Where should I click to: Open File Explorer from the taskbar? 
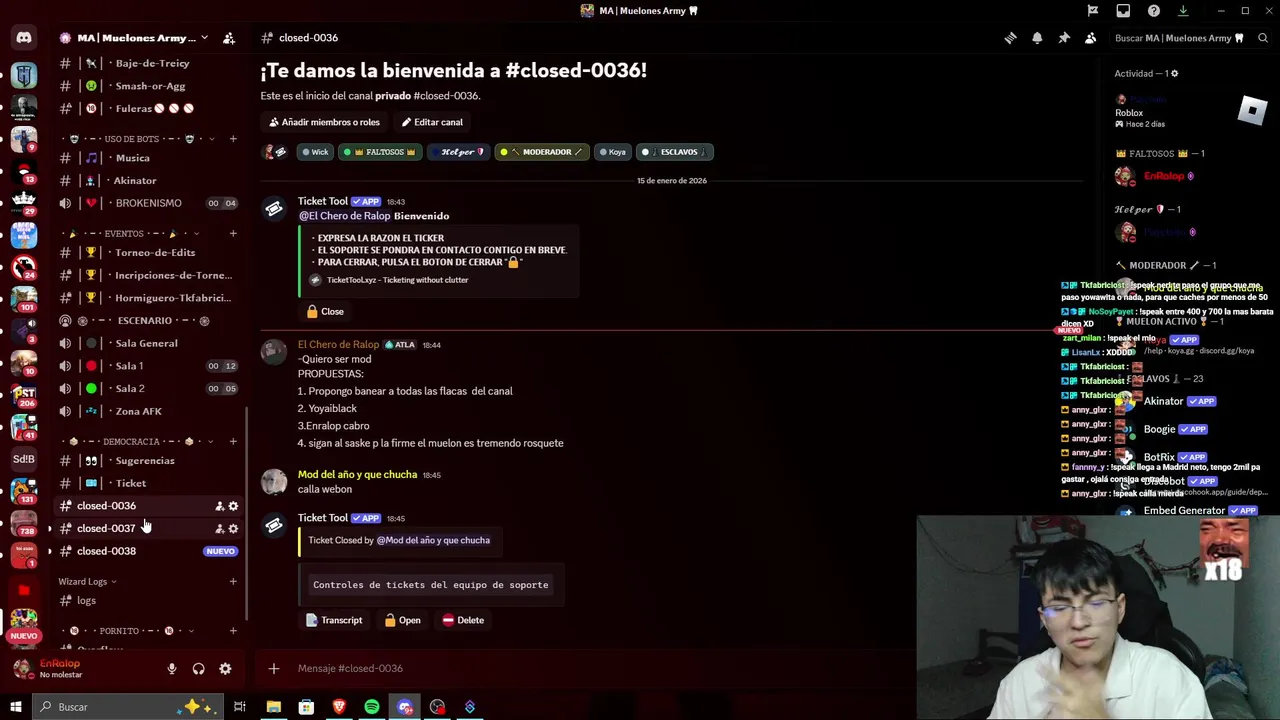[x=273, y=707]
